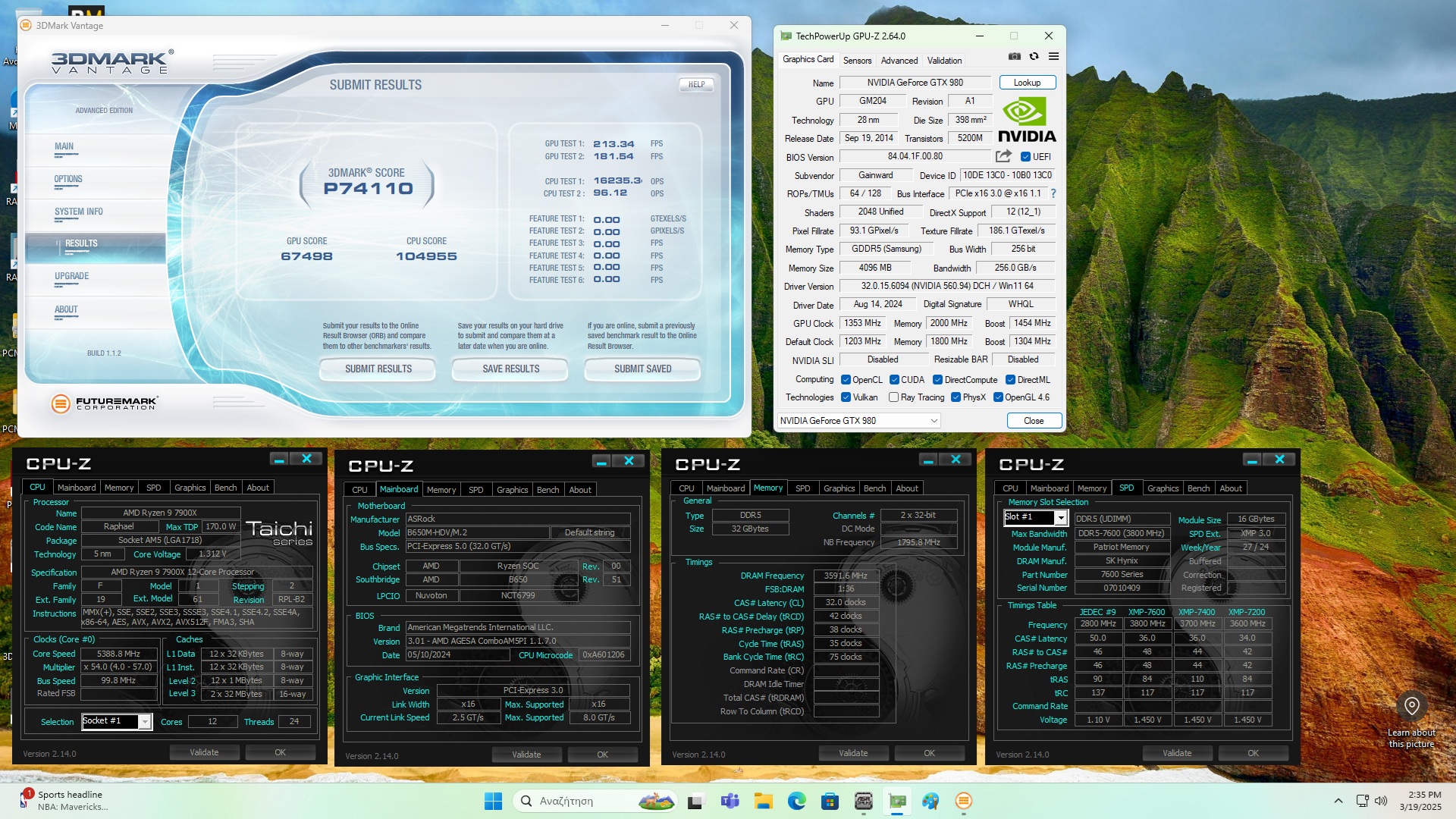1456x819 pixels.
Task: Switch to SPD tab in CPU-Z Mainboard window
Action: (475, 490)
